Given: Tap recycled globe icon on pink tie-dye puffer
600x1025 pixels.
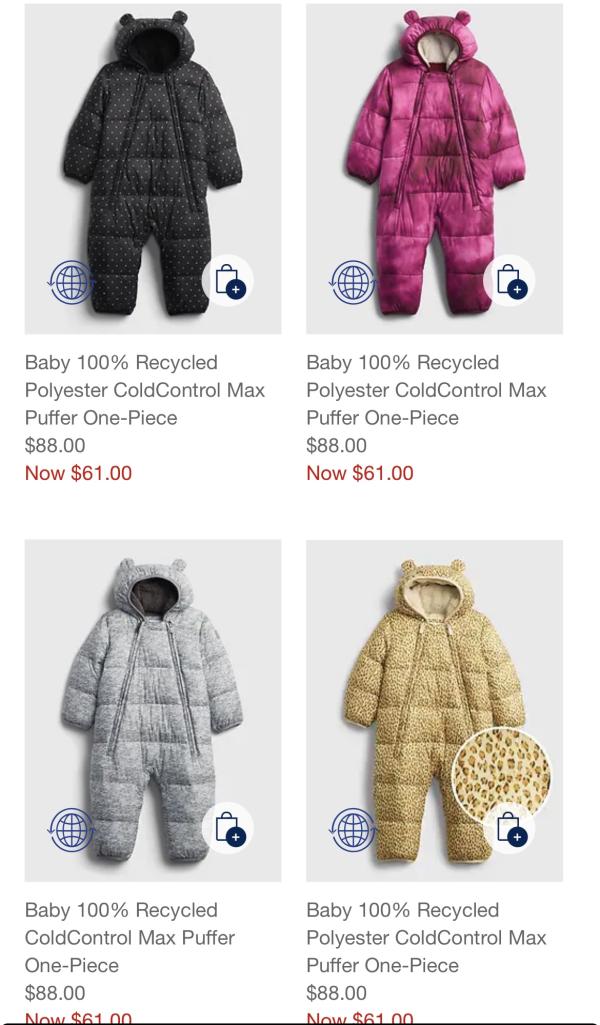Looking at the screenshot, I should click(x=353, y=282).
